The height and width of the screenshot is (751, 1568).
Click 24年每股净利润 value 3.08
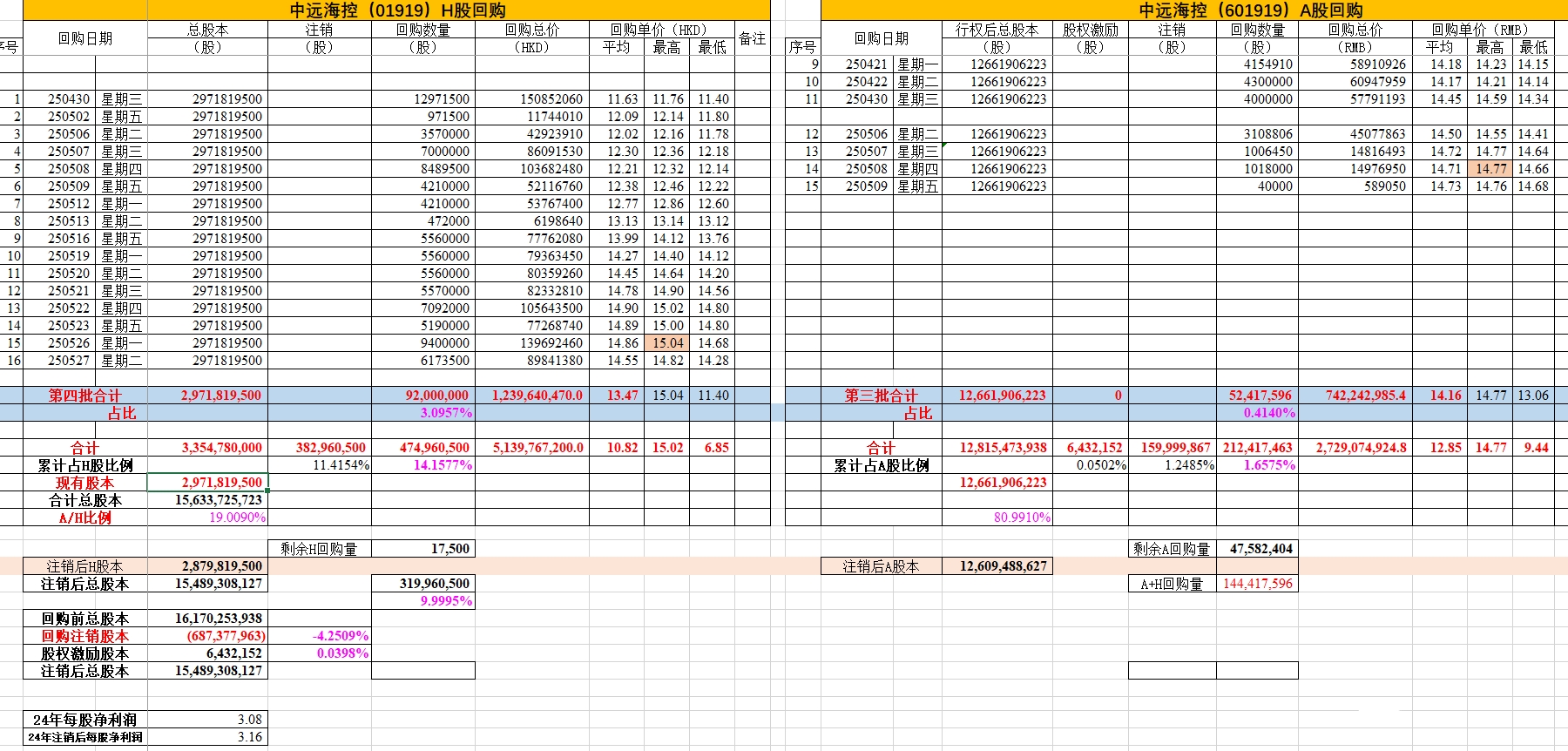coord(207,720)
